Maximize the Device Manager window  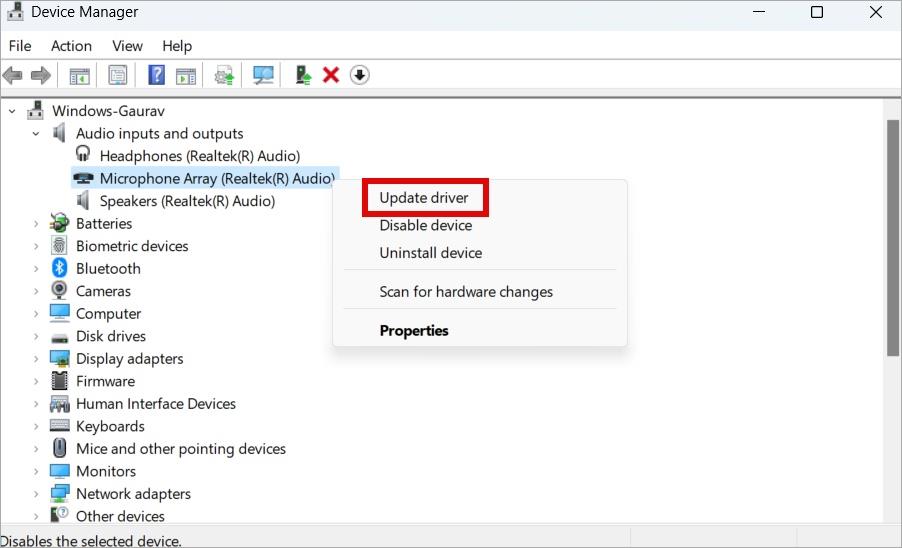coord(816,12)
